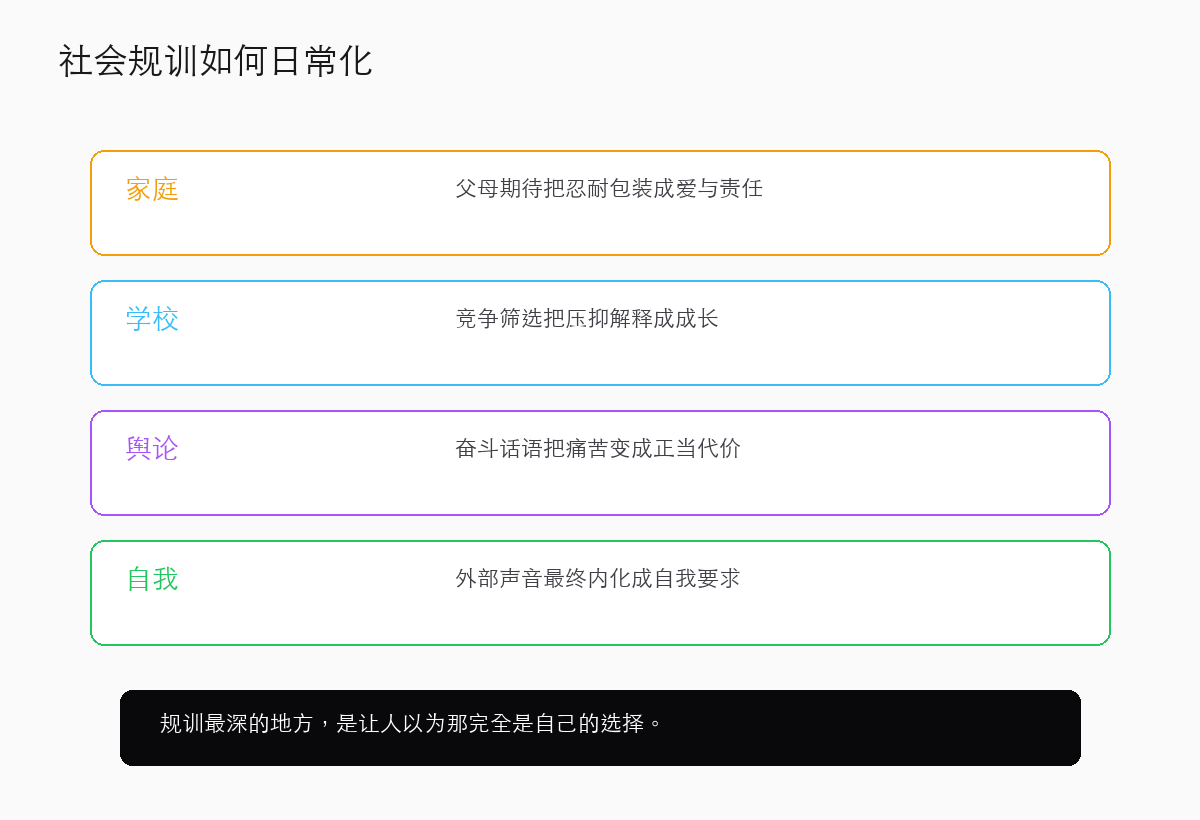Screen dimensions: 1200x820
Task: Click the text 竞争筛选把压抑解释成成长
Action: point(587,318)
